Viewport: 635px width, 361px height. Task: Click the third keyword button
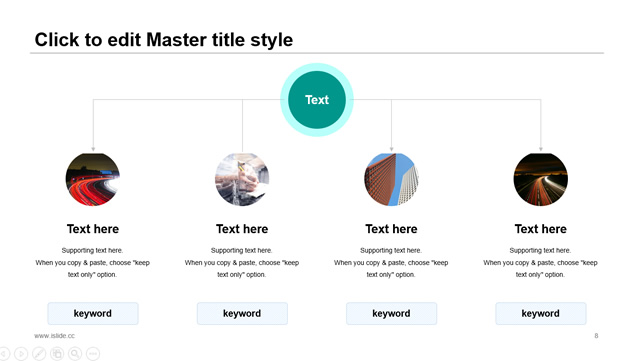[x=391, y=313]
